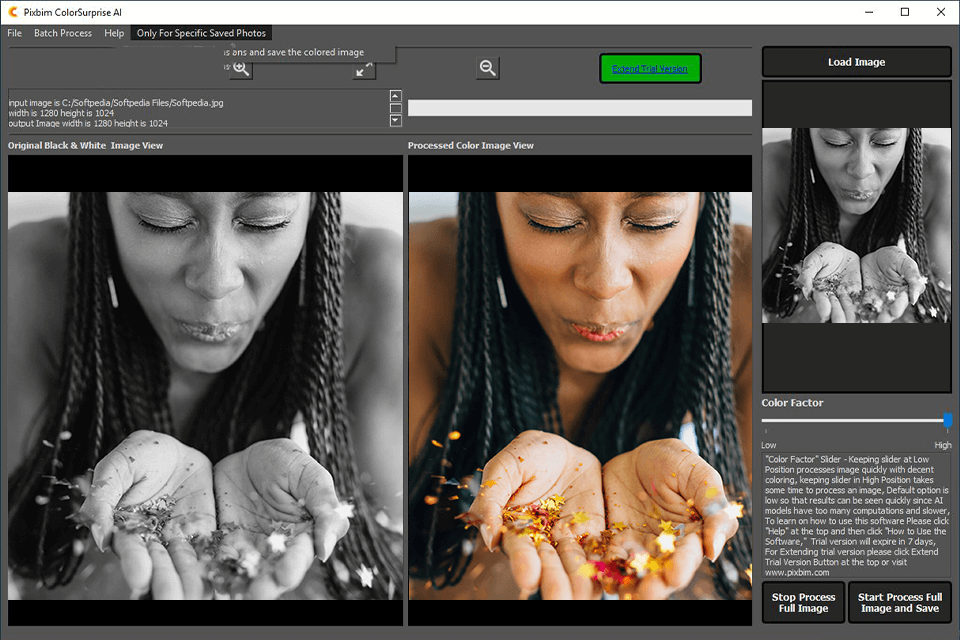Click the 'High' slider label

(943, 445)
